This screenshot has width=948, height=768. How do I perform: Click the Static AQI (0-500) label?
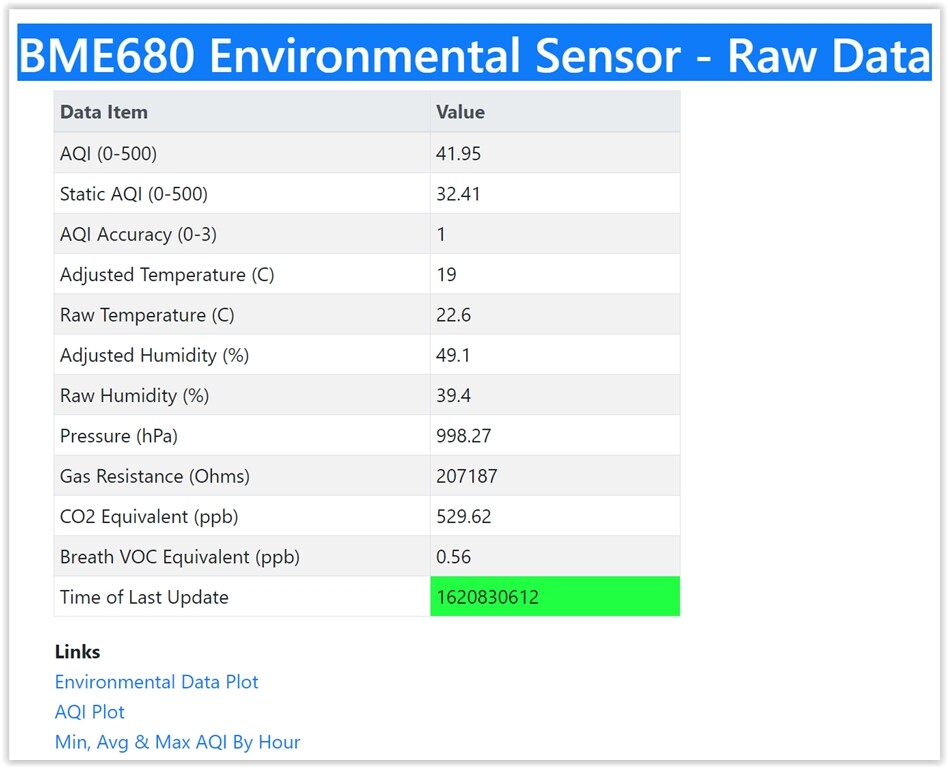134,194
